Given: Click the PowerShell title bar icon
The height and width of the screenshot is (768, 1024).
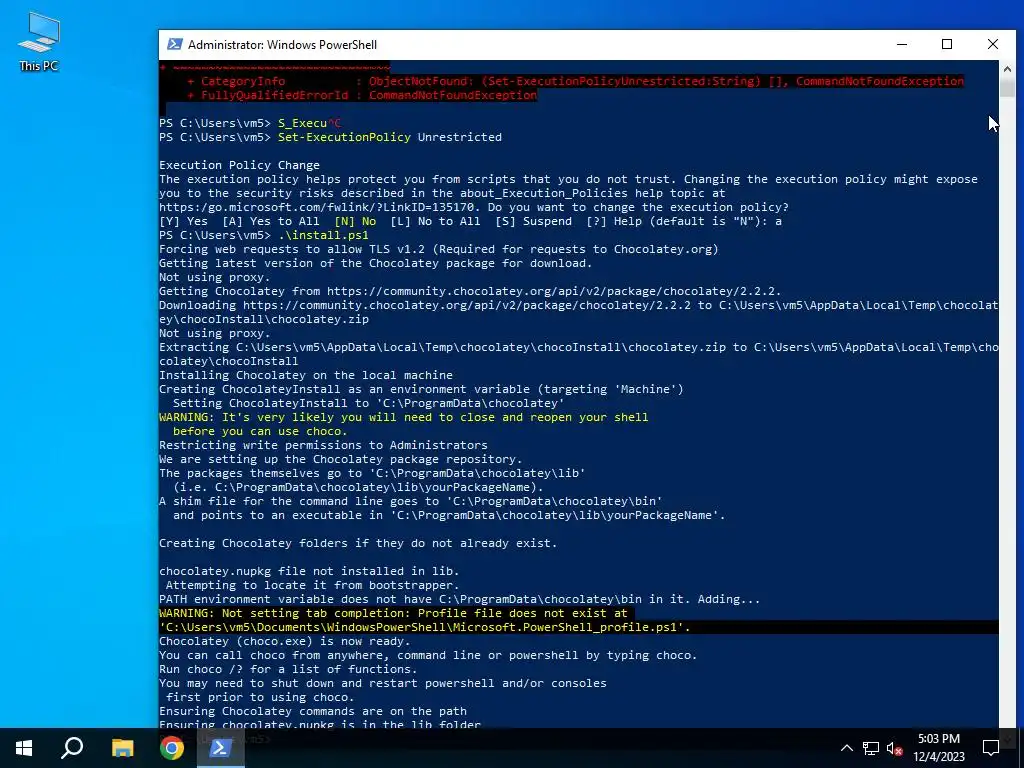Looking at the screenshot, I should [174, 44].
